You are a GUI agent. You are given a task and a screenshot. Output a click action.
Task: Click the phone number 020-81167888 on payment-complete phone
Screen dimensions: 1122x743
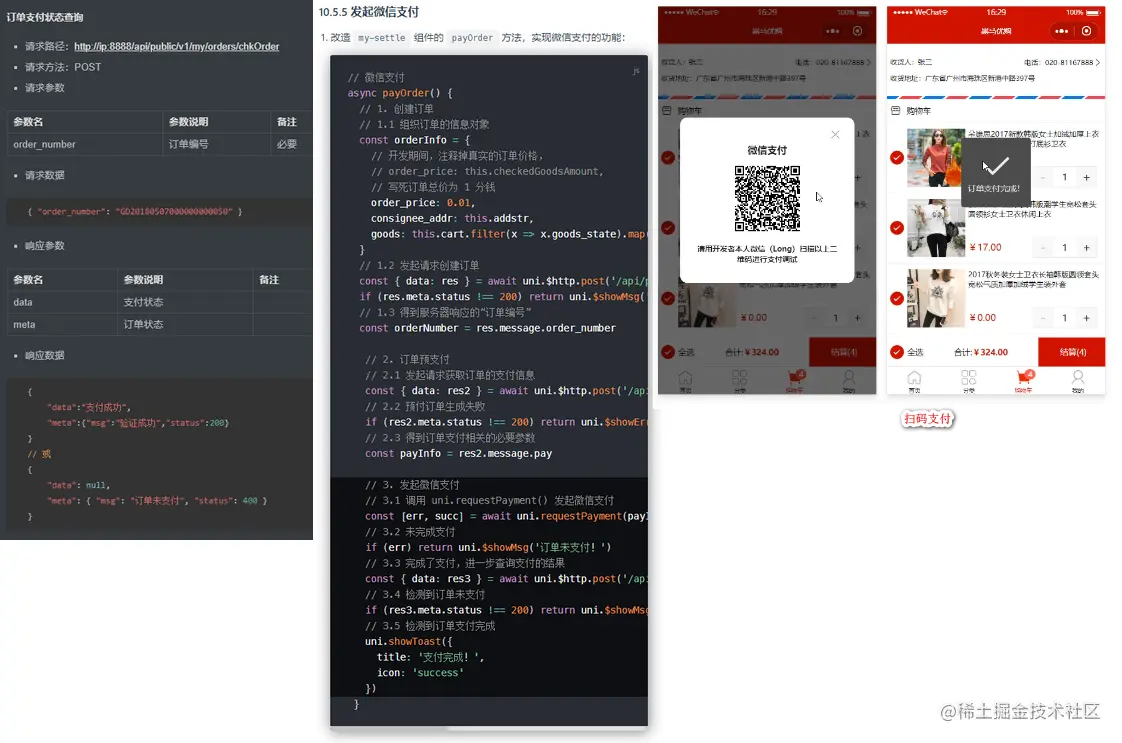[x=1069, y=62]
